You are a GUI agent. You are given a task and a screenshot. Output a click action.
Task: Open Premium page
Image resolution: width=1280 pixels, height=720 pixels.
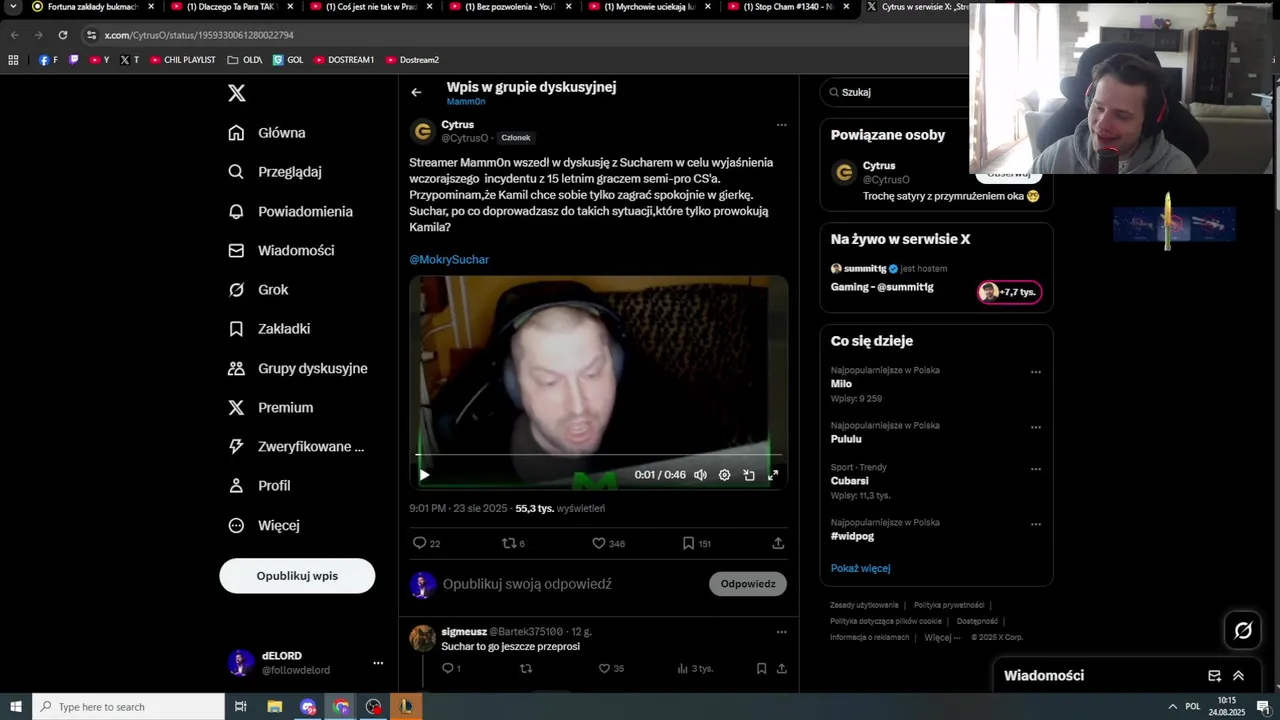(x=270, y=407)
